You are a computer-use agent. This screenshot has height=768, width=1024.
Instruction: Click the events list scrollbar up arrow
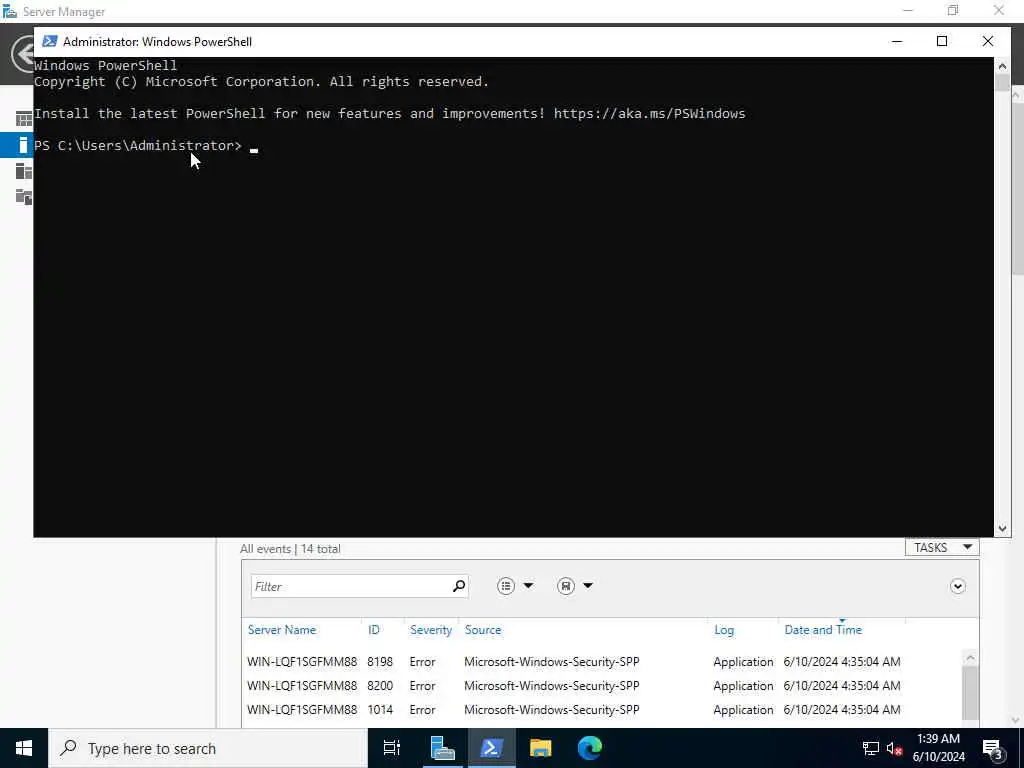click(970, 658)
